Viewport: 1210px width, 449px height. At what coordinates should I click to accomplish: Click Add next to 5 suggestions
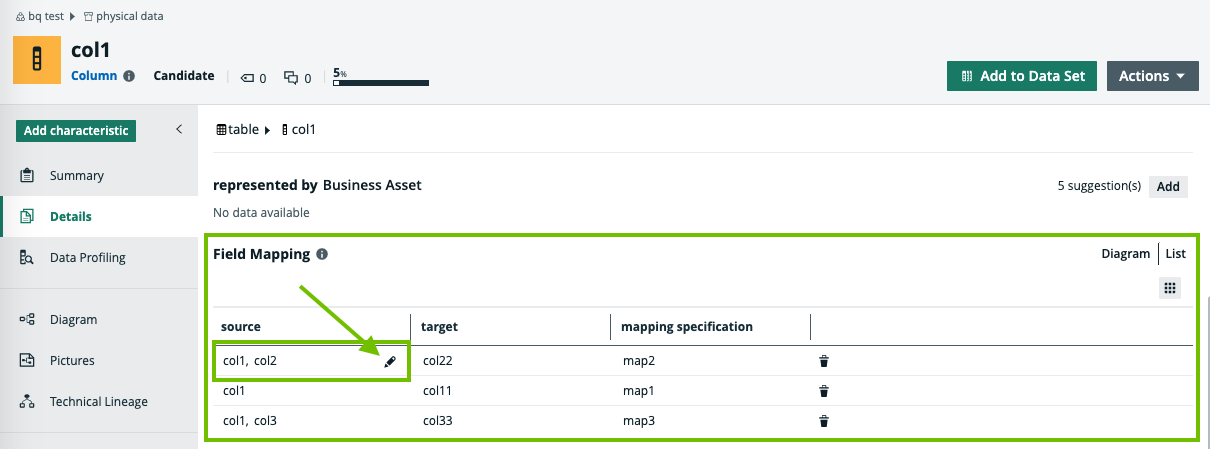pos(1168,186)
